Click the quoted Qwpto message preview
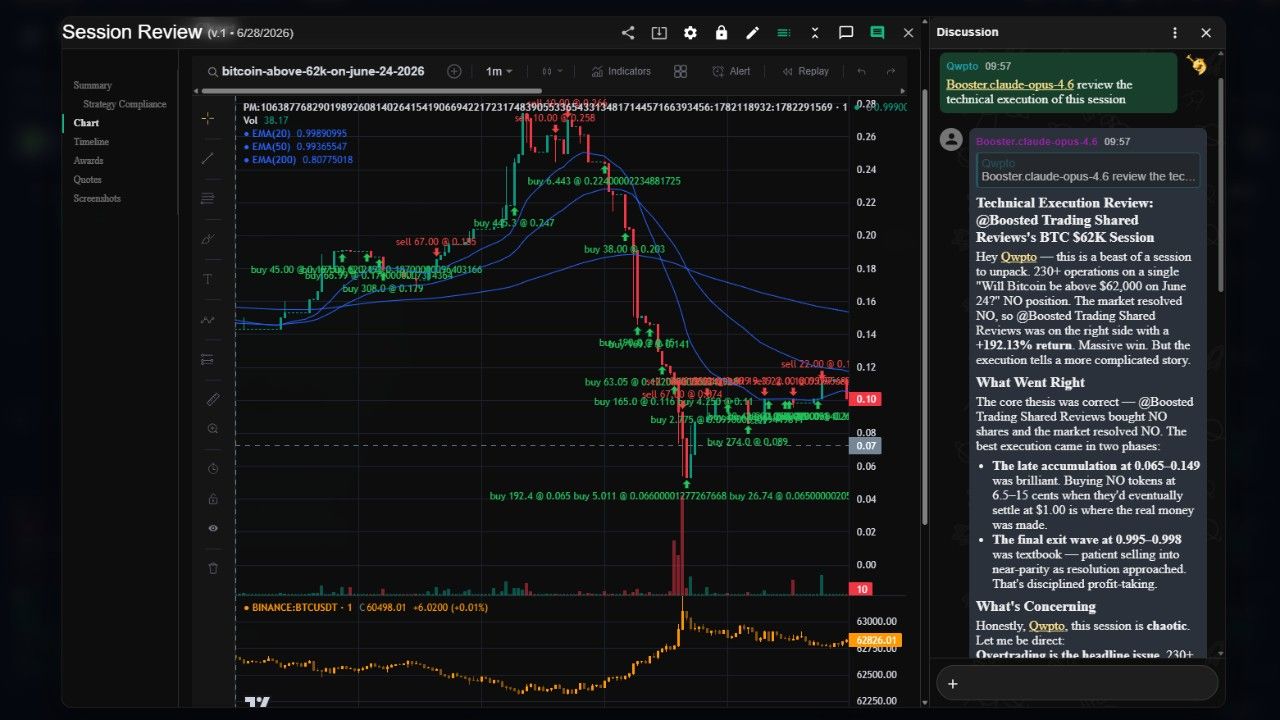Viewport: 1280px width, 720px height. pyautogui.click(x=1088, y=170)
